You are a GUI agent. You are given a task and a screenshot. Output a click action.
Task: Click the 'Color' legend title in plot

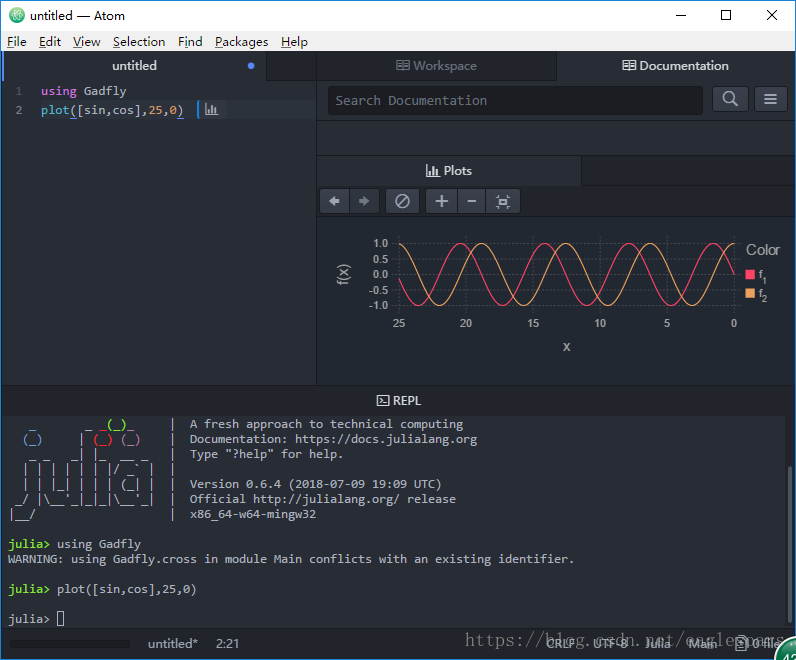point(762,250)
